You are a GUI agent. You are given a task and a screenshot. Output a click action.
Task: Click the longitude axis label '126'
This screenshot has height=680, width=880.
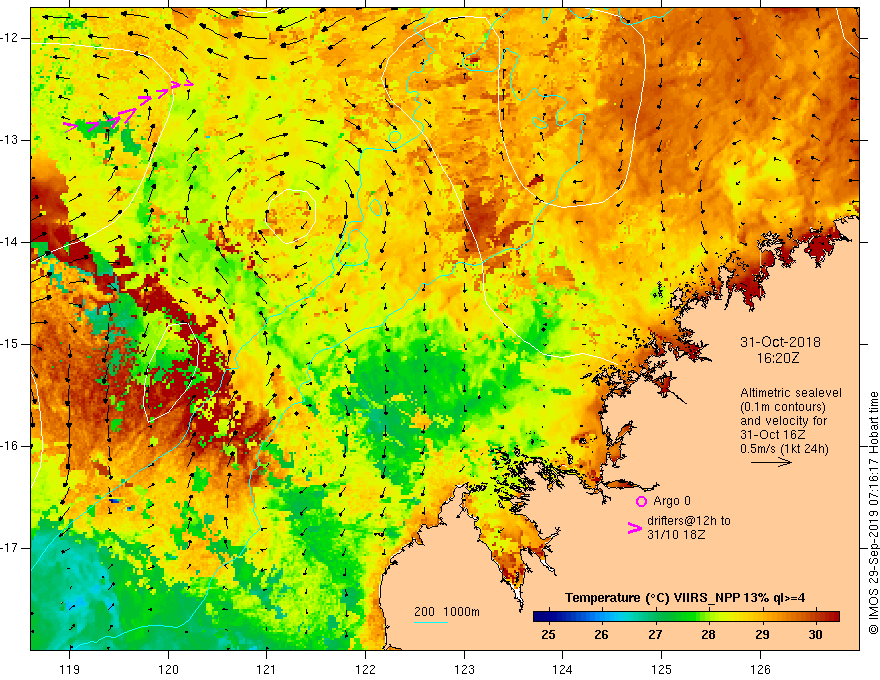(x=760, y=669)
